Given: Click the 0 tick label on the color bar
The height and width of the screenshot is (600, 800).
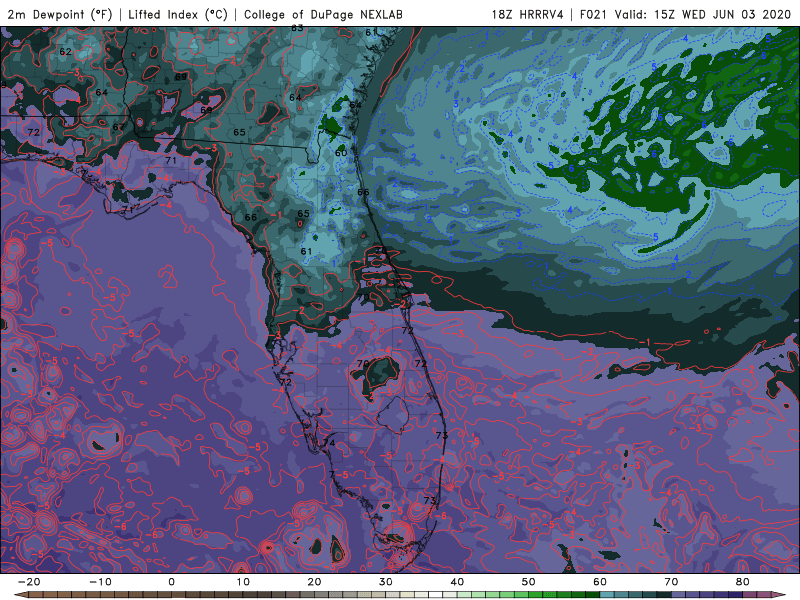Looking at the screenshot, I should 171,582.
